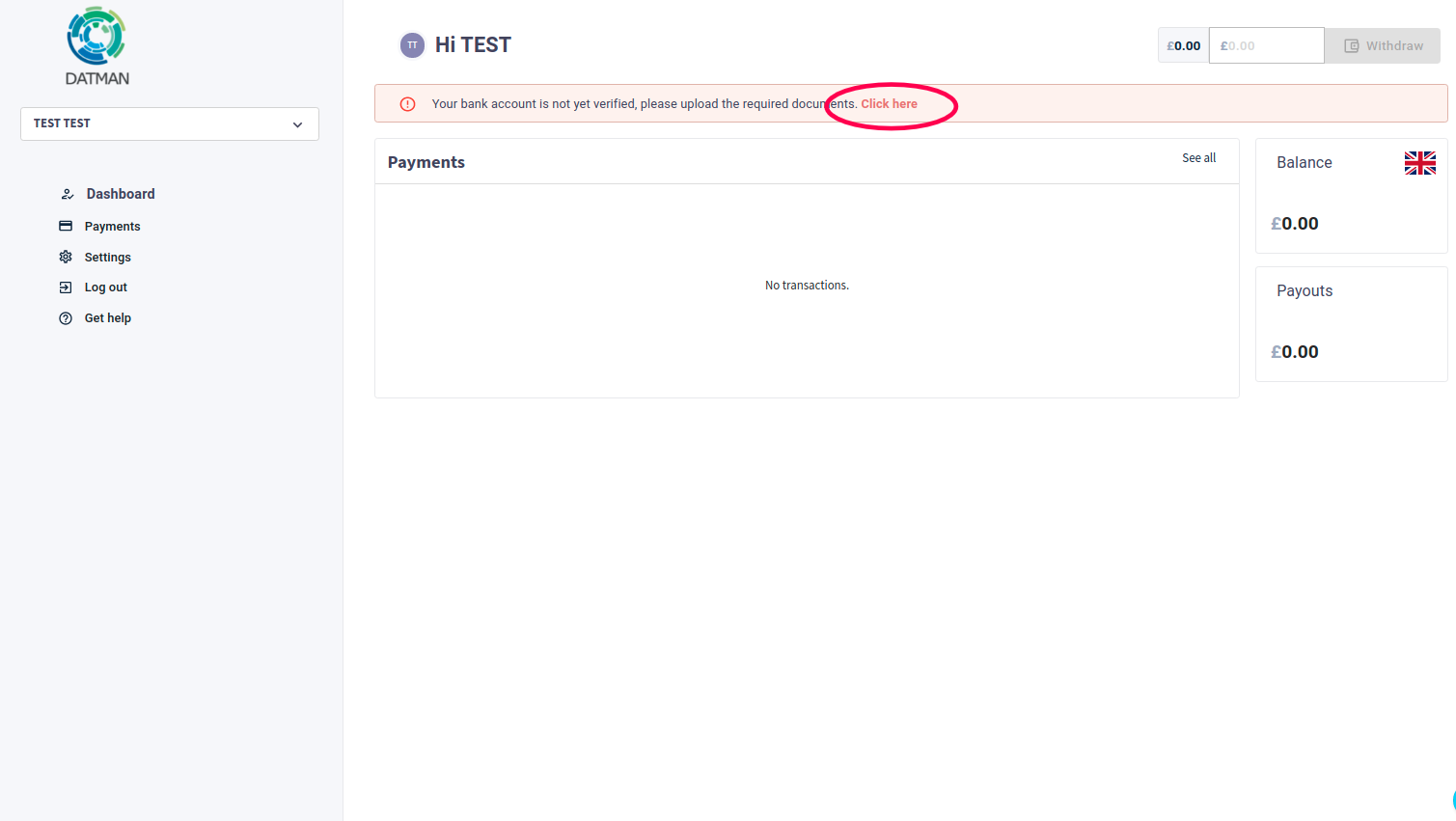This screenshot has width=1456, height=821.
Task: Click the Dashboard person icon
Action: tap(67, 194)
